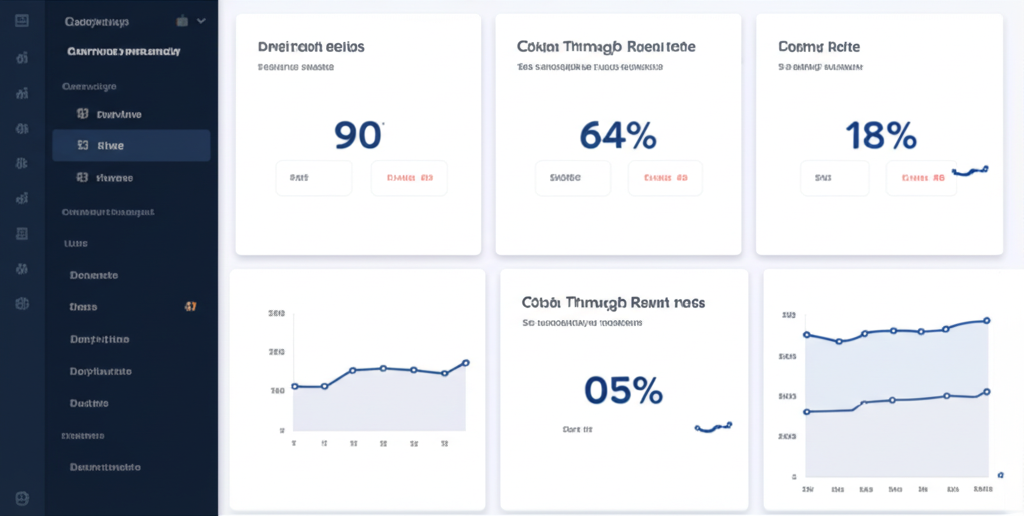
Task: Click the icon of the sub-item below the highlighted one
Action: coord(83,177)
